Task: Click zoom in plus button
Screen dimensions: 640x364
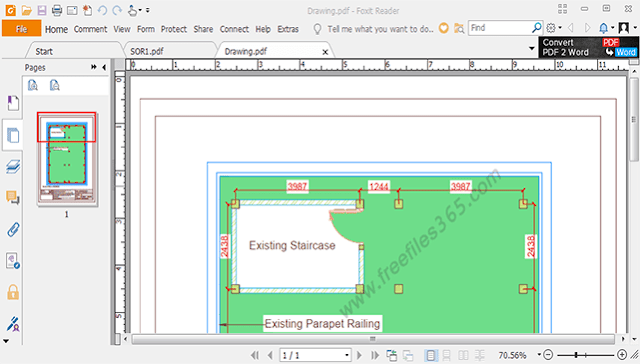Action: pos(622,355)
